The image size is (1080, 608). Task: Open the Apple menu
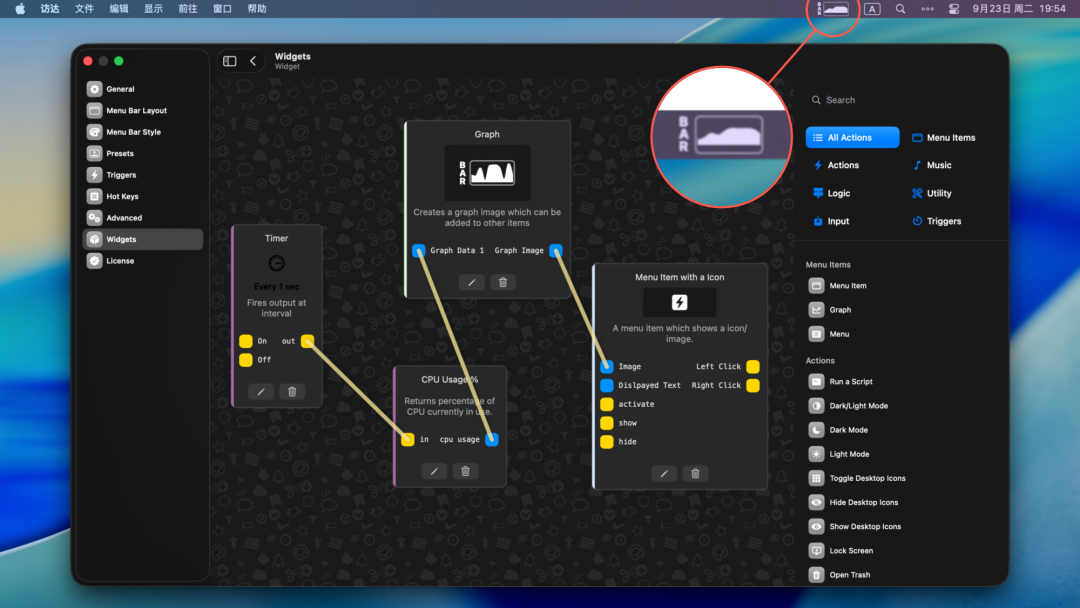coord(20,9)
